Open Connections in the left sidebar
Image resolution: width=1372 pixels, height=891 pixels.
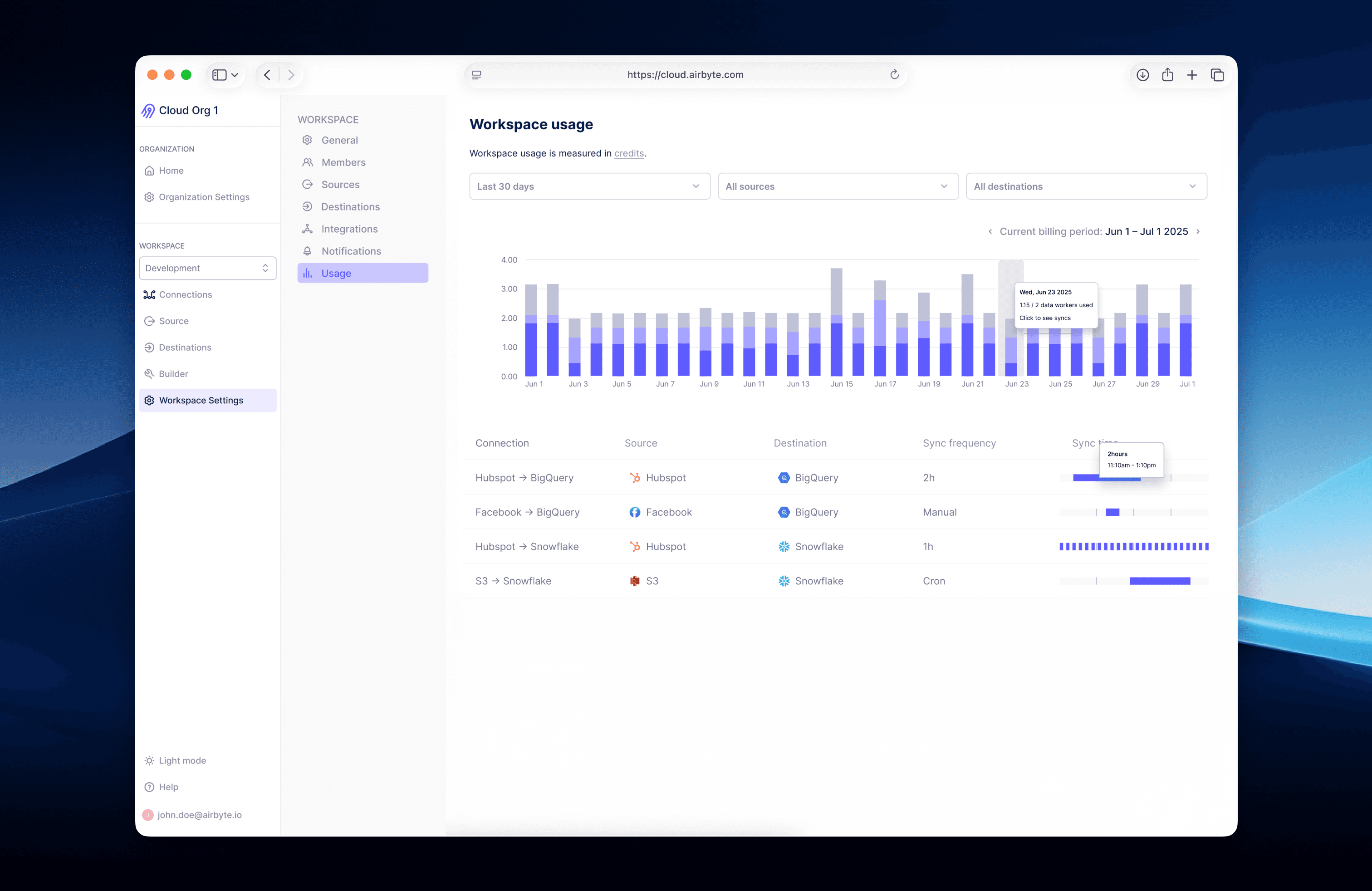(185, 294)
